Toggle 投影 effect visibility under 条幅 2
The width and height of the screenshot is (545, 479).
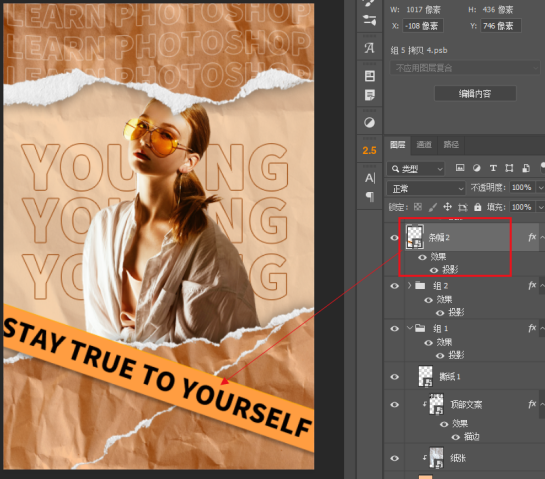pyautogui.click(x=433, y=270)
